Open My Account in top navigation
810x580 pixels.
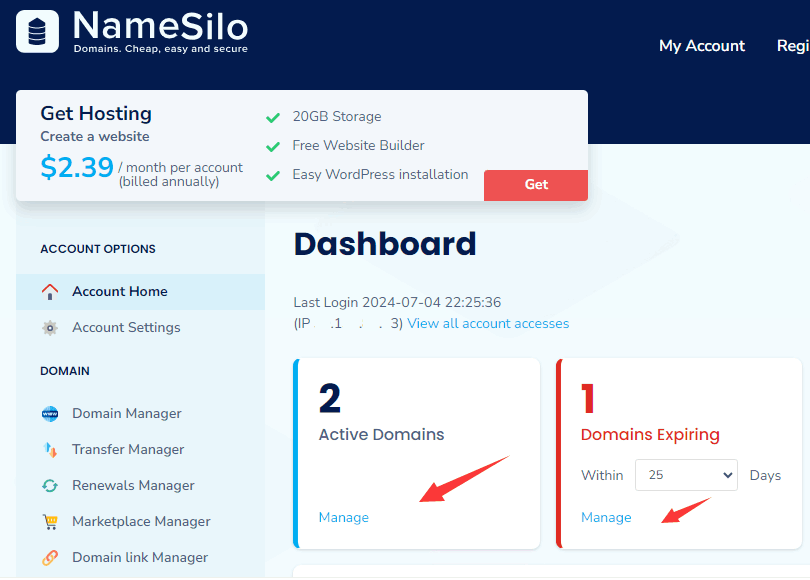(701, 46)
